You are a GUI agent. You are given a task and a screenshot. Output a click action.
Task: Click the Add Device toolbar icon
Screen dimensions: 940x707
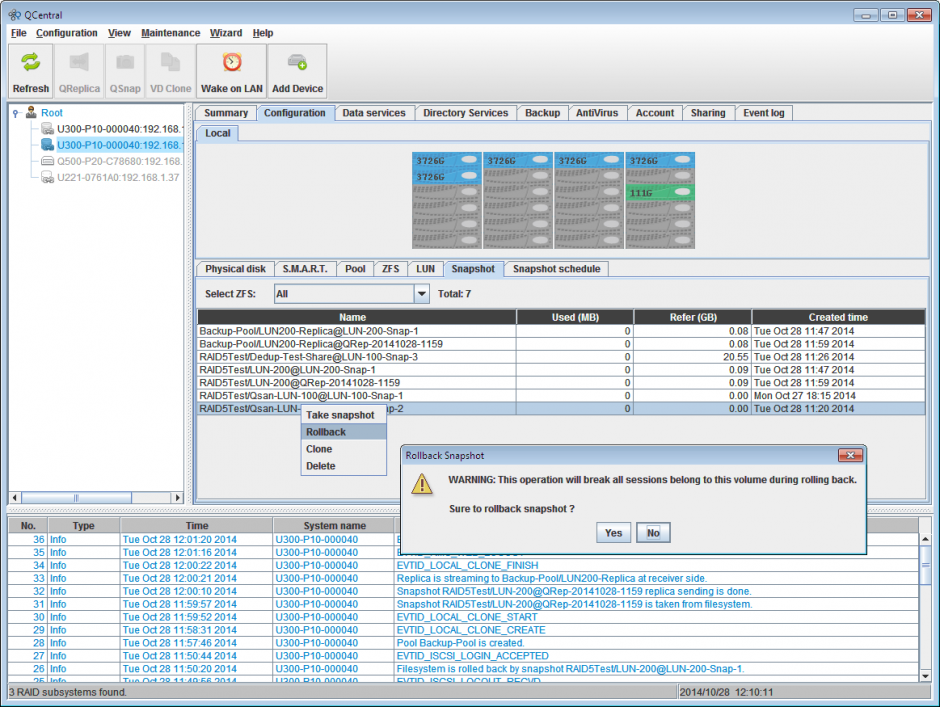[x=297, y=62]
